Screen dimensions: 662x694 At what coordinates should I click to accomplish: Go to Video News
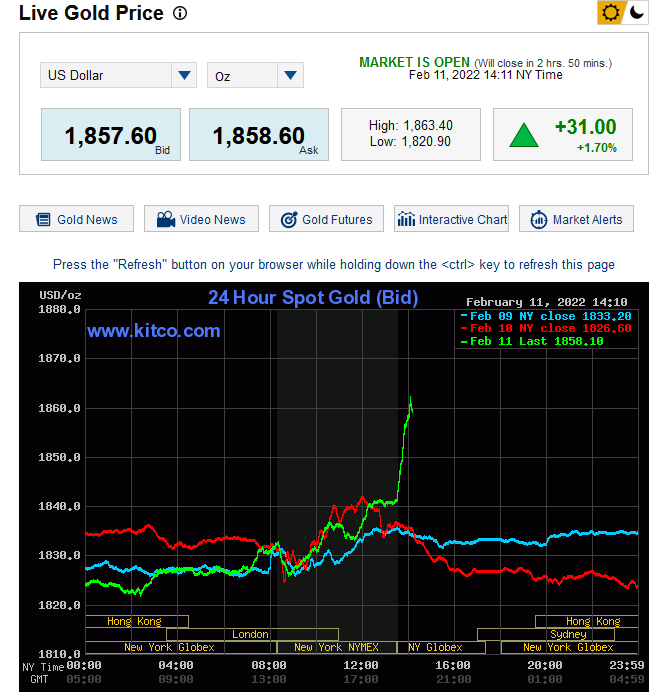coord(212,220)
